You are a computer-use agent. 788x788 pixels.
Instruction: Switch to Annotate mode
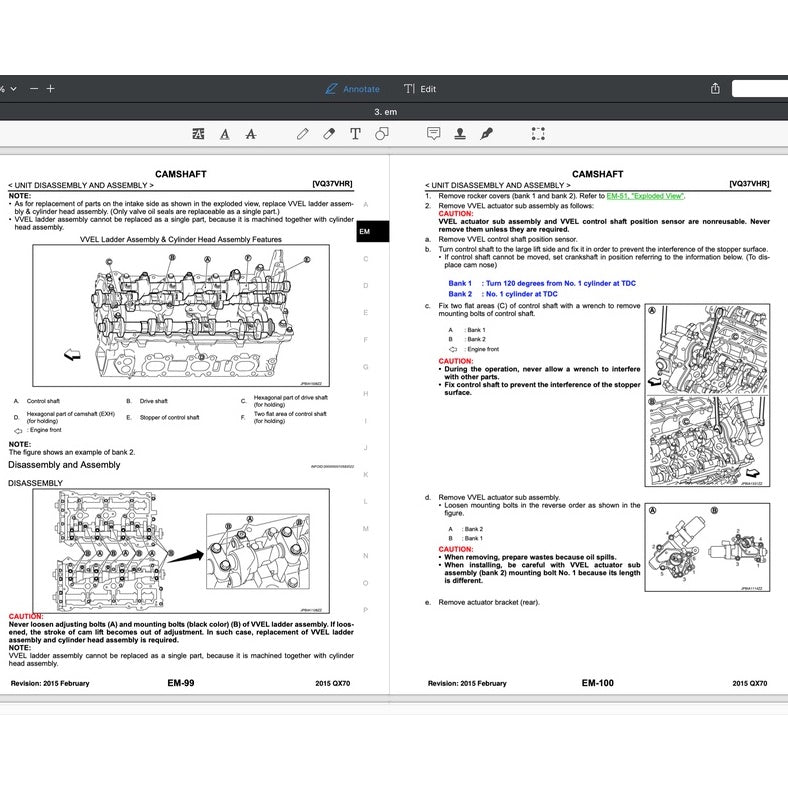pyautogui.click(x=352, y=89)
